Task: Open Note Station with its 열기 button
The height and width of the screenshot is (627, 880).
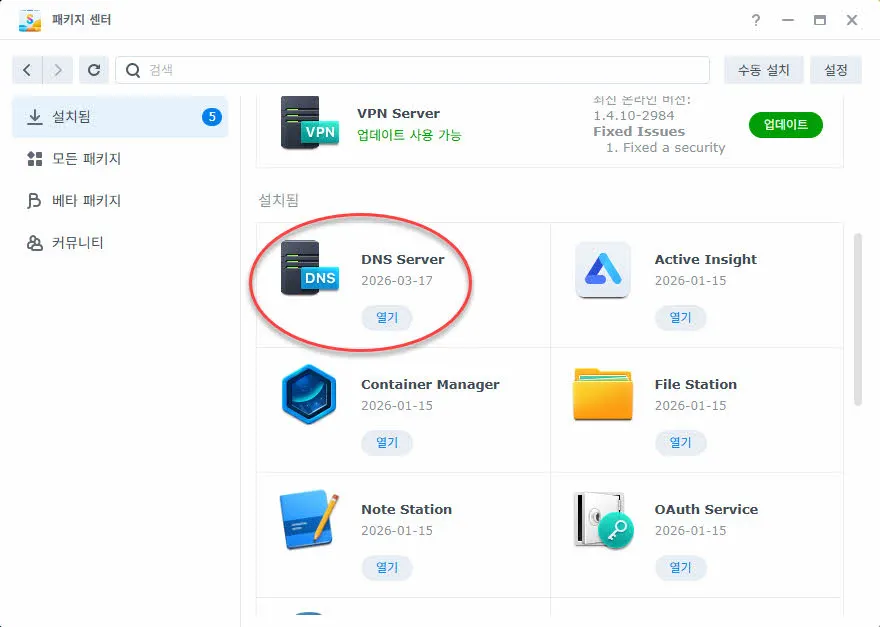Action: pos(387,568)
